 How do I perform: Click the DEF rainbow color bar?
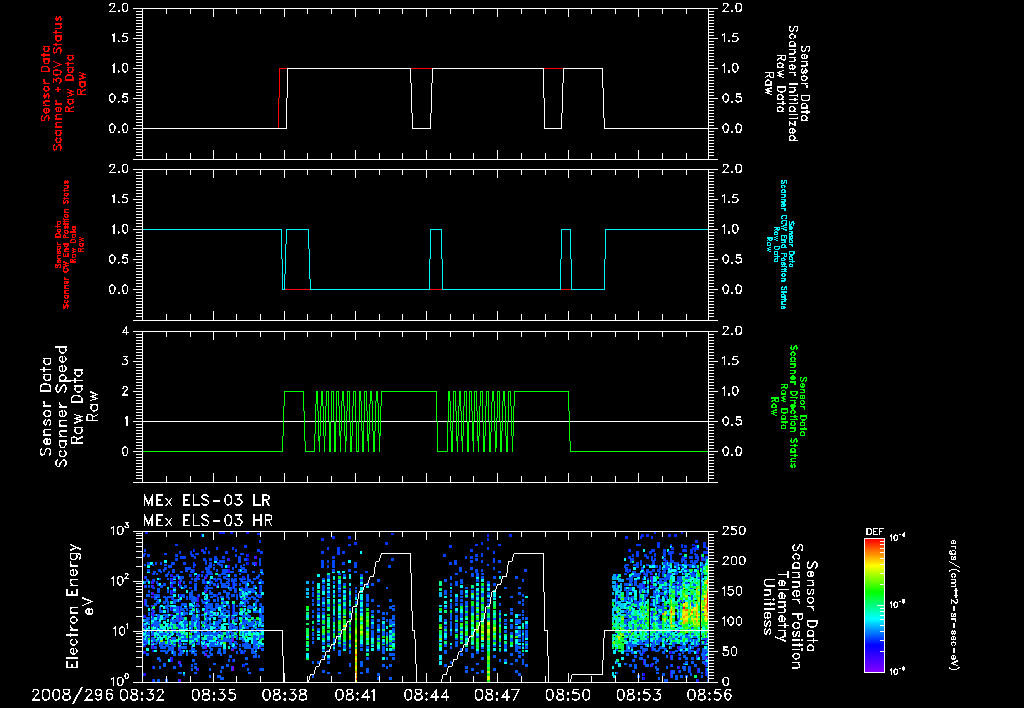[874, 605]
